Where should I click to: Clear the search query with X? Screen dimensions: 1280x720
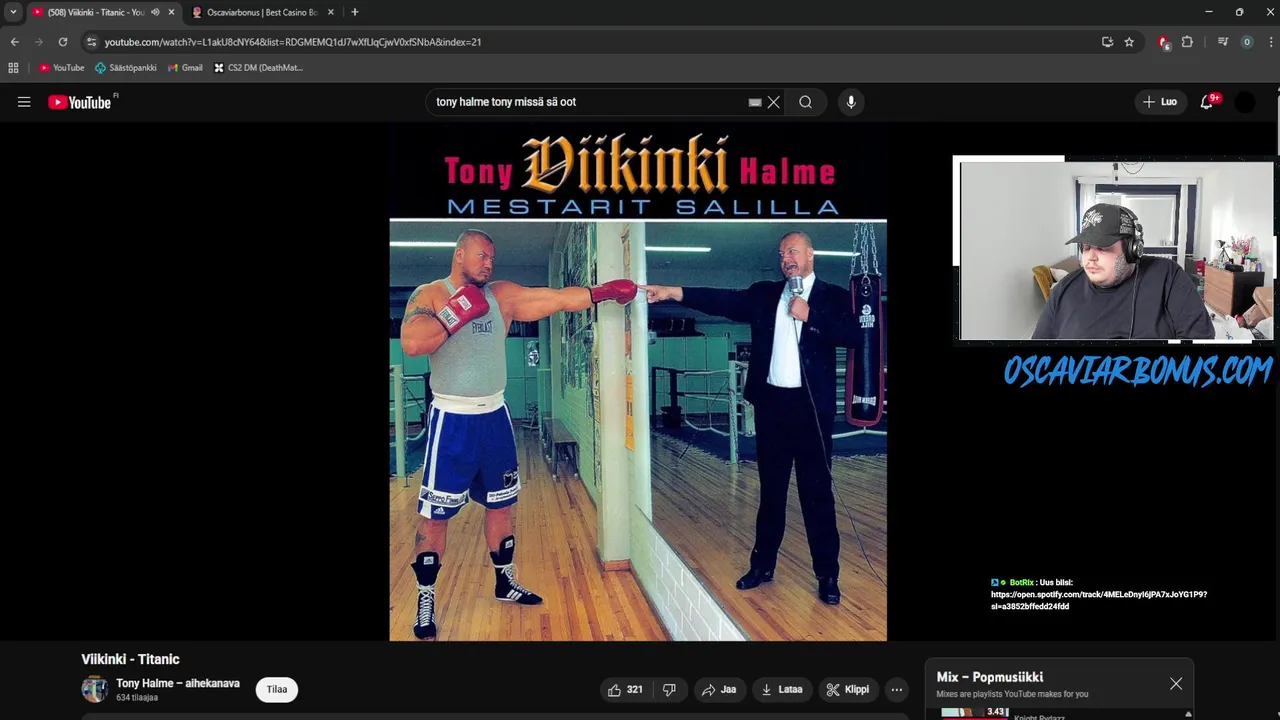pos(774,102)
